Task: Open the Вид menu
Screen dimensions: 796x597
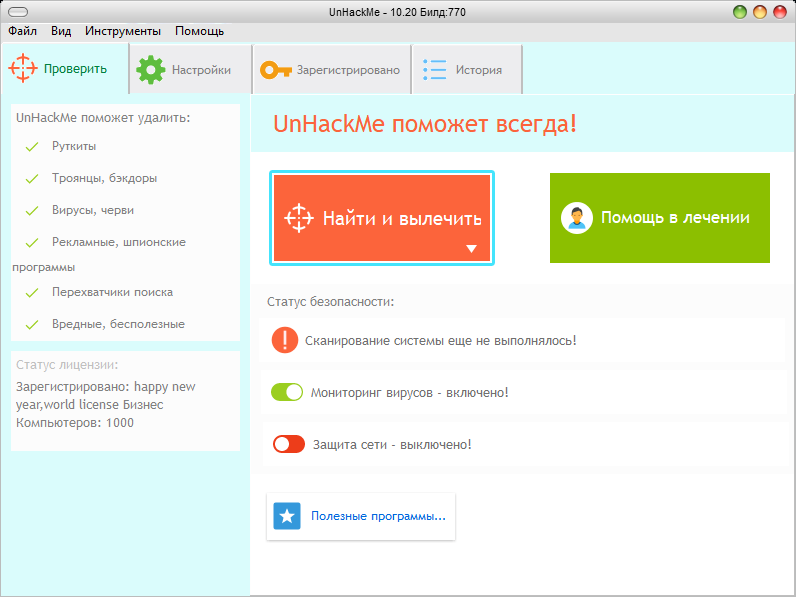Action: coord(61,31)
